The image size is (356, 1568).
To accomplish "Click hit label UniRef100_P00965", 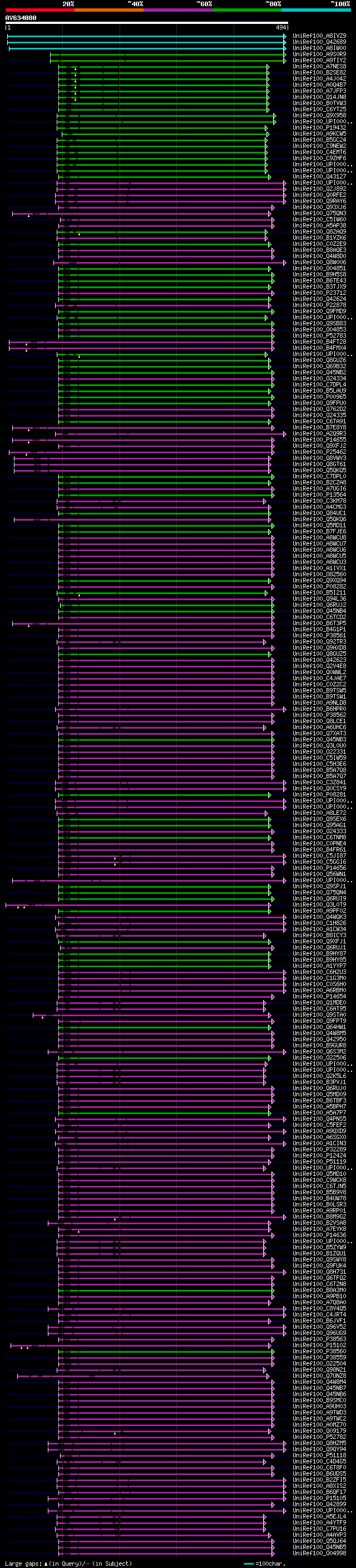I will pos(319,397).
